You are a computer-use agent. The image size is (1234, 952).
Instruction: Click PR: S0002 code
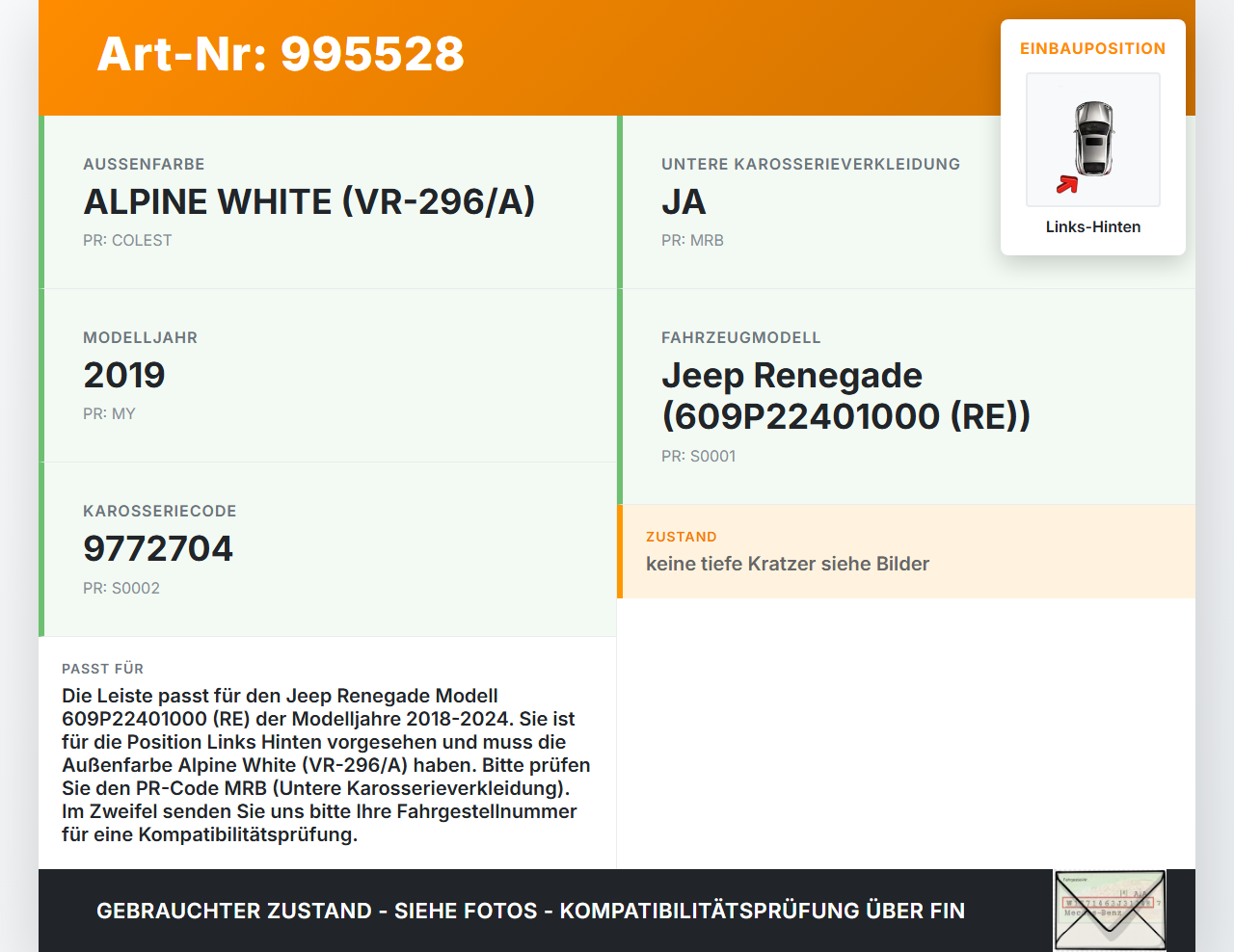121,588
